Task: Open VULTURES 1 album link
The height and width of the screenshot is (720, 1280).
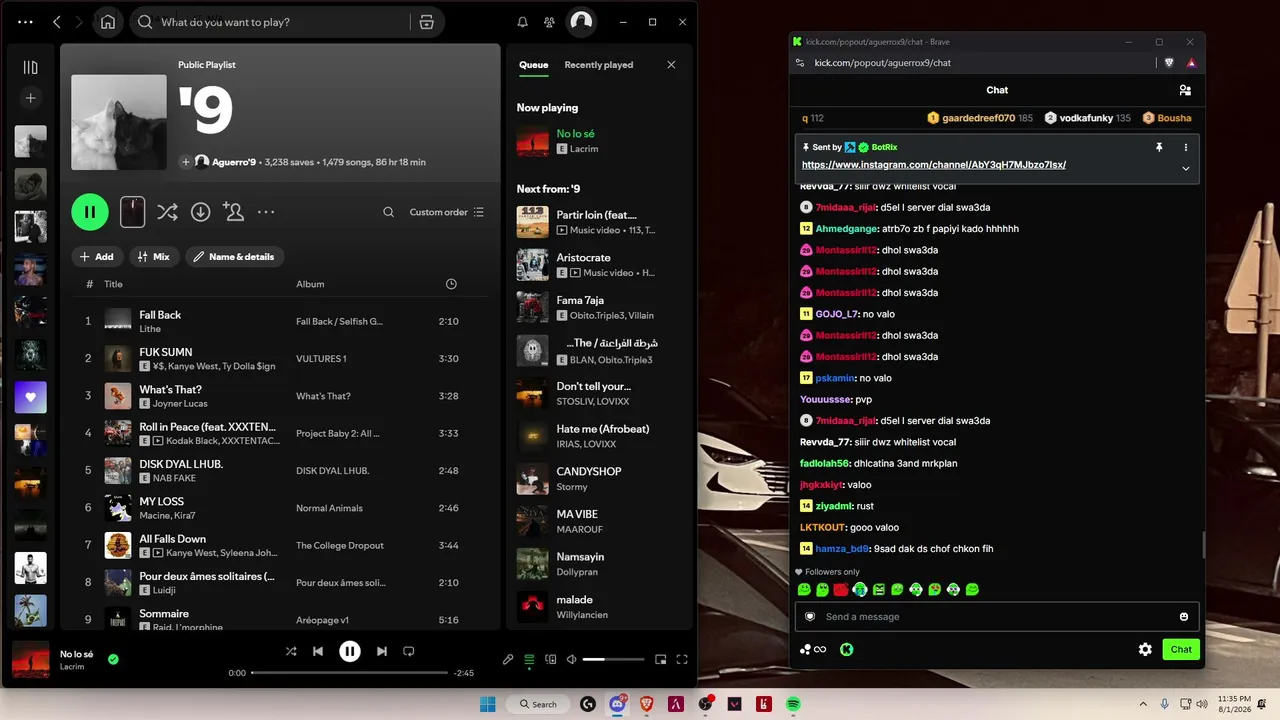Action: (321, 359)
